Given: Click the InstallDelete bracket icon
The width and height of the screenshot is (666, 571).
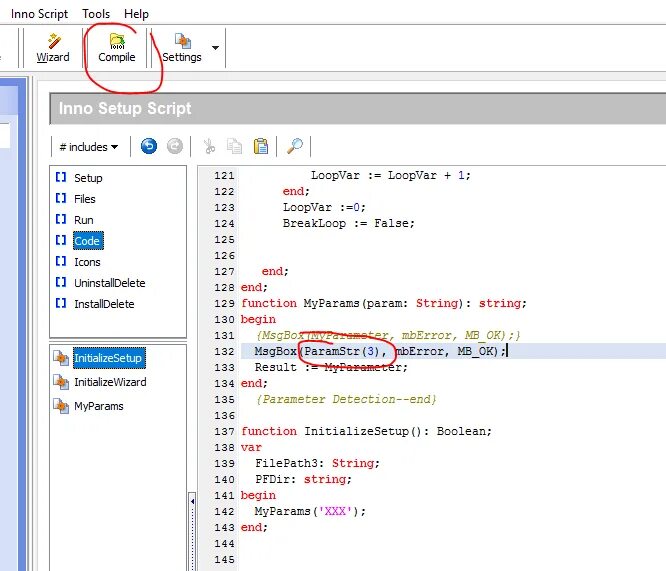Looking at the screenshot, I should 61,303.
